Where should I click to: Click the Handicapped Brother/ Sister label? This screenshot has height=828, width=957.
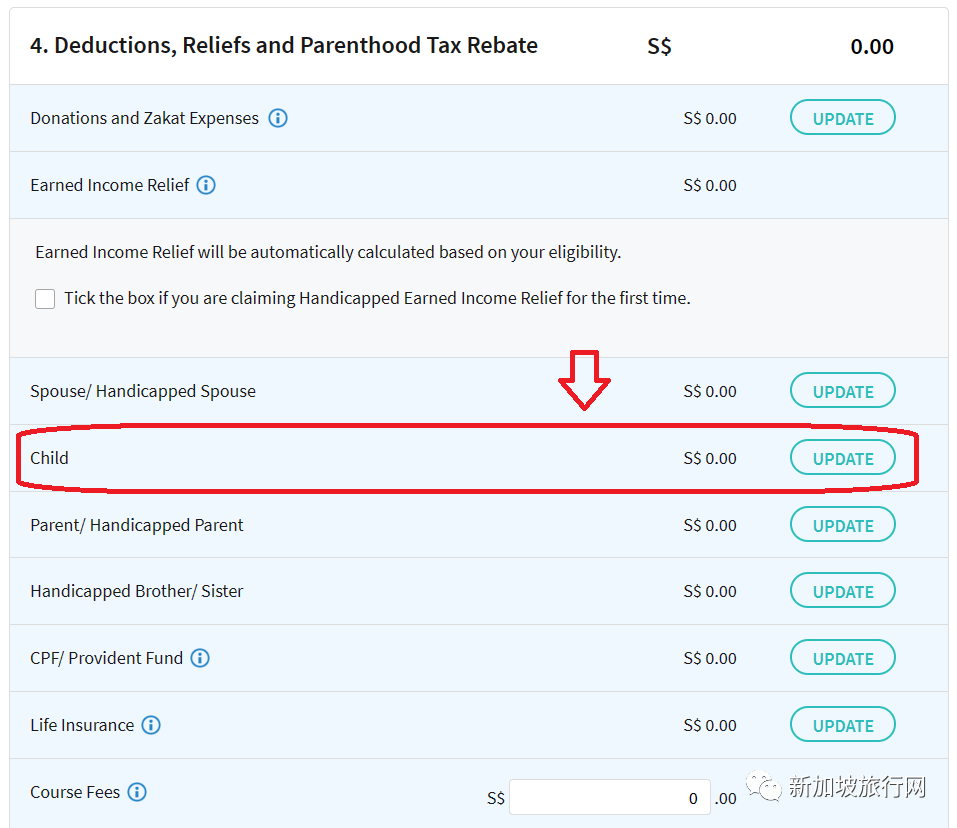point(137,591)
